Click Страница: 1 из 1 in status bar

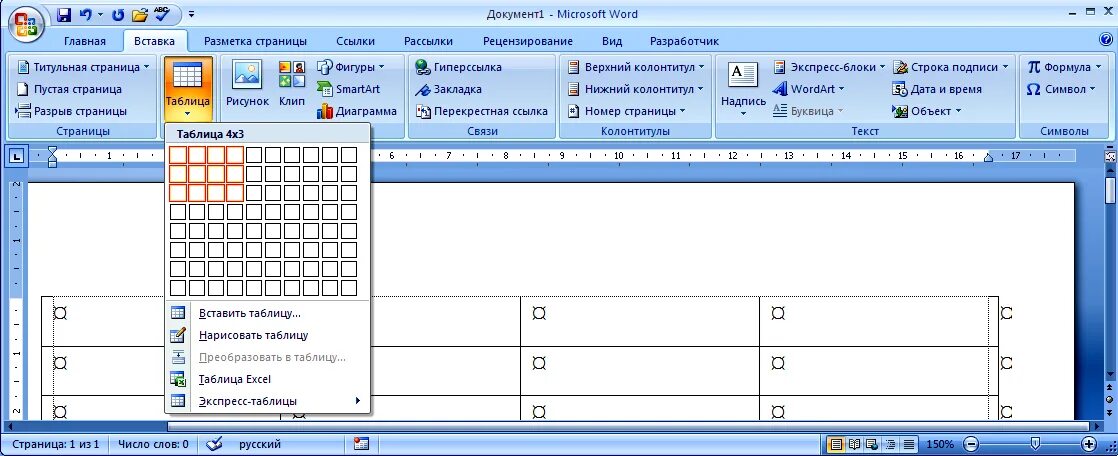click(x=55, y=445)
